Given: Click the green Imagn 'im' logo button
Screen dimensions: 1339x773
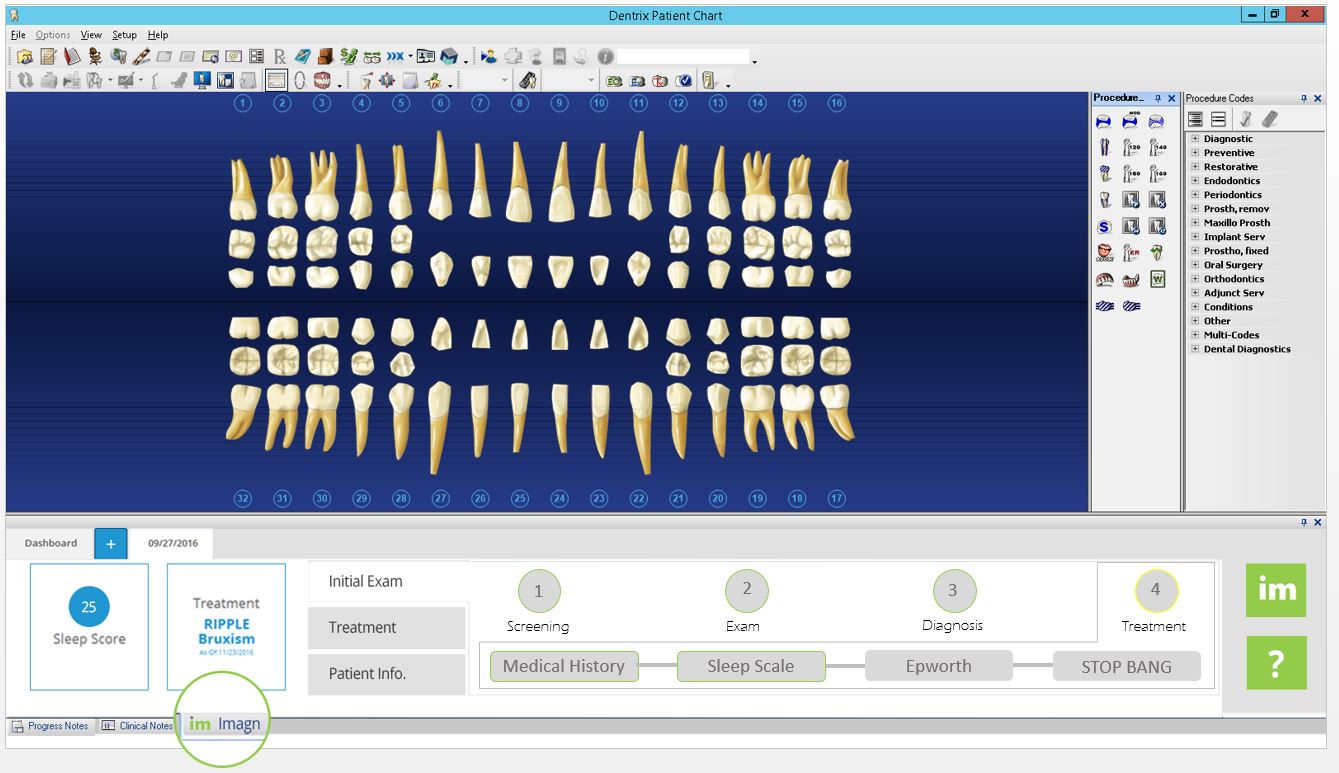Looking at the screenshot, I should [1276, 589].
